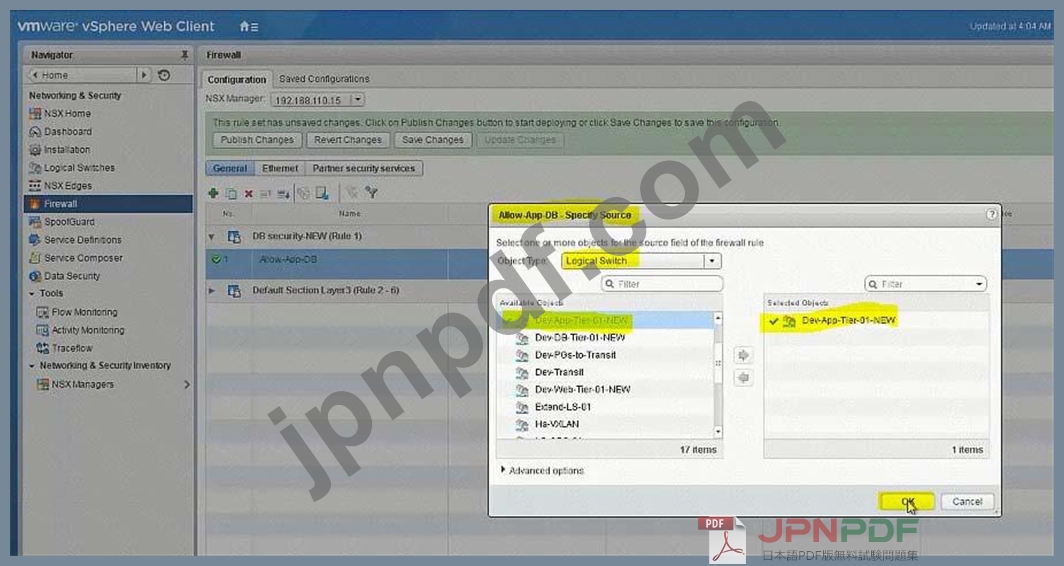Click OK in the dialog
This screenshot has width=1064, height=566.
907,502
